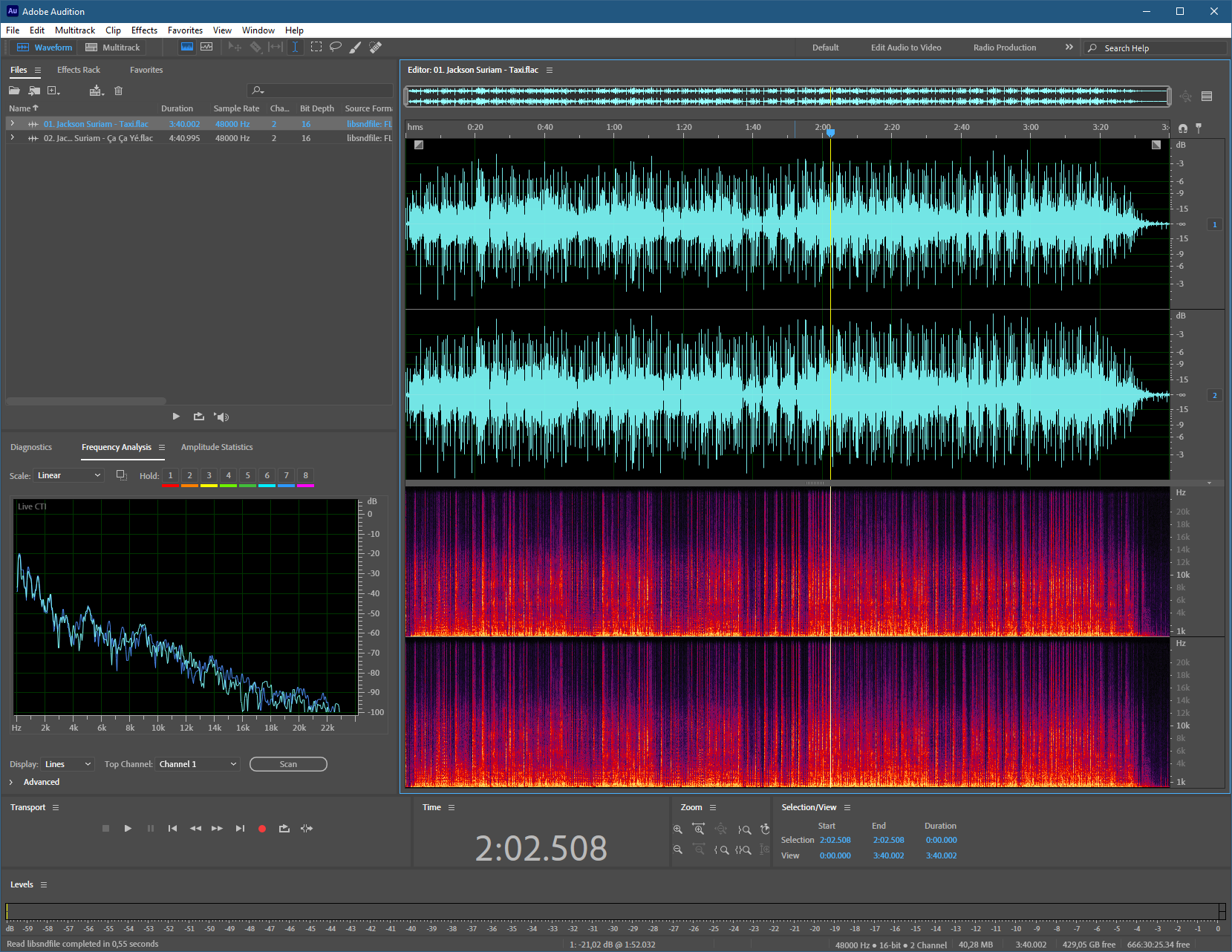Switch to Multitrack view
1232x952 pixels.
[113, 47]
